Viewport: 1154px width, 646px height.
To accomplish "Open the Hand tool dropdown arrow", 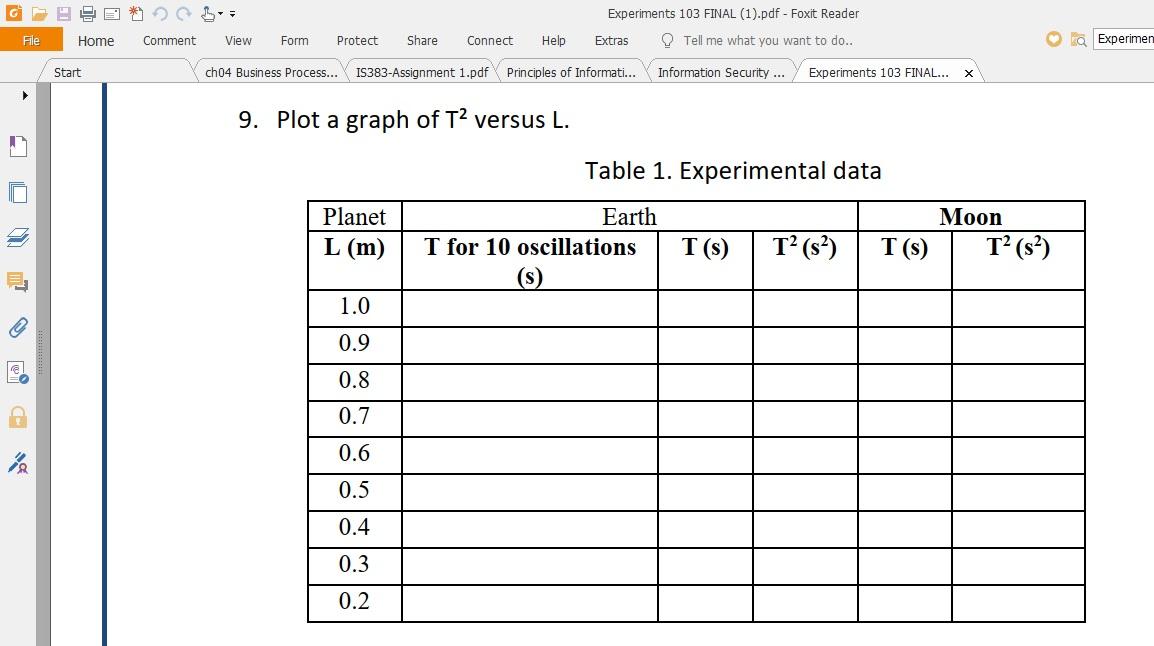I will point(220,14).
